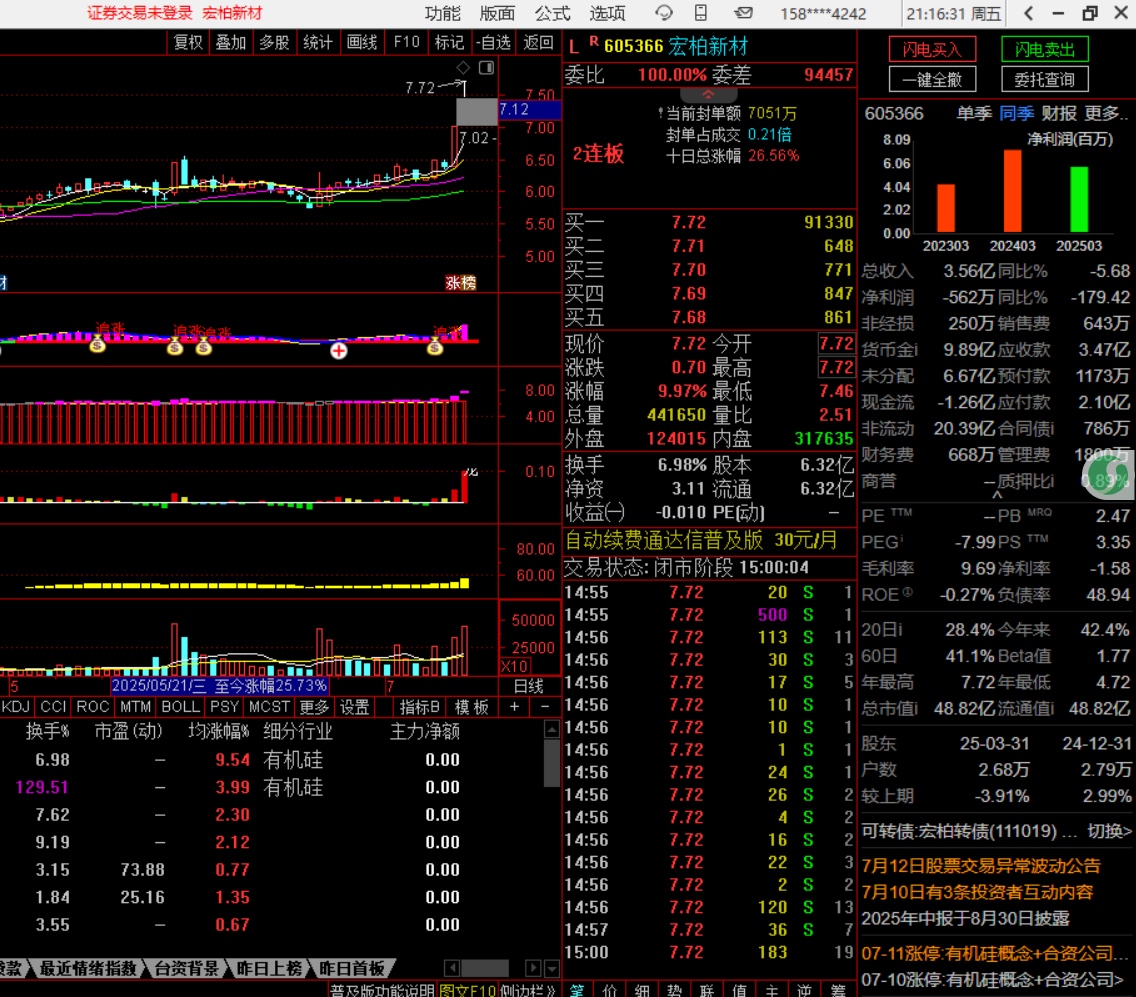Click the R marker next to 605366

click(x=594, y=42)
